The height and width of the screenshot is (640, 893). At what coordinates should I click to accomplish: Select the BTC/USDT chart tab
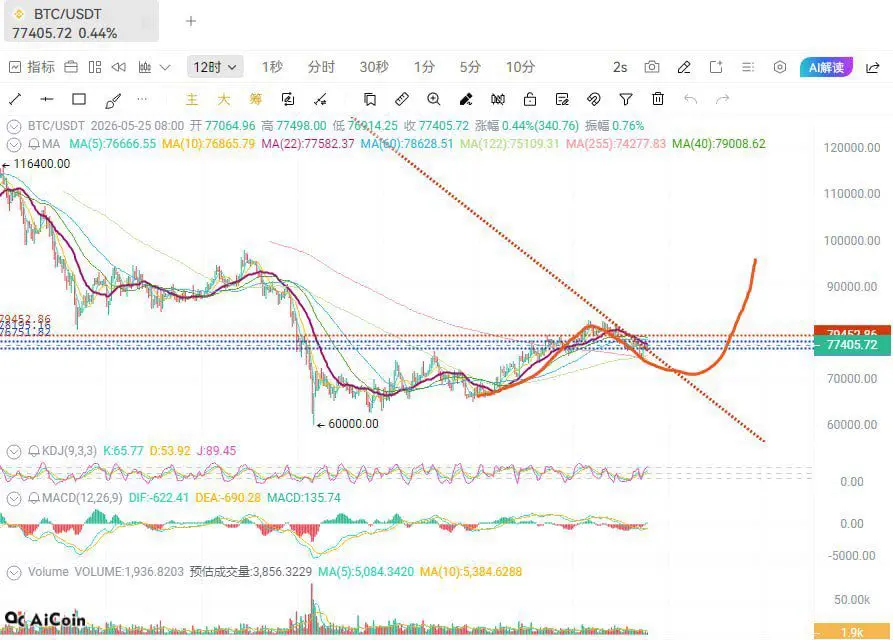(x=81, y=22)
